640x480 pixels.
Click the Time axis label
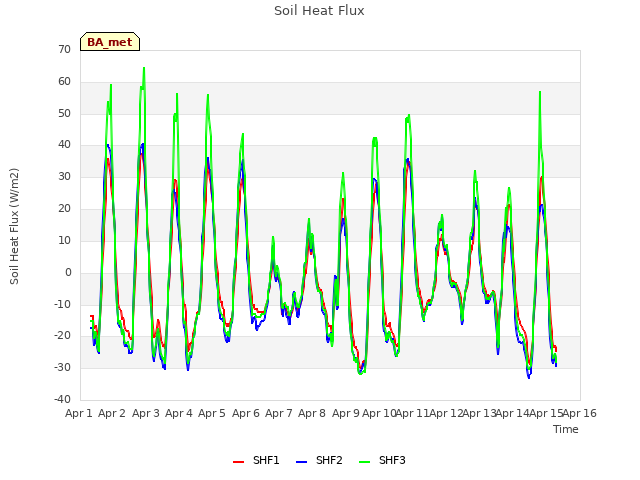pos(566,429)
